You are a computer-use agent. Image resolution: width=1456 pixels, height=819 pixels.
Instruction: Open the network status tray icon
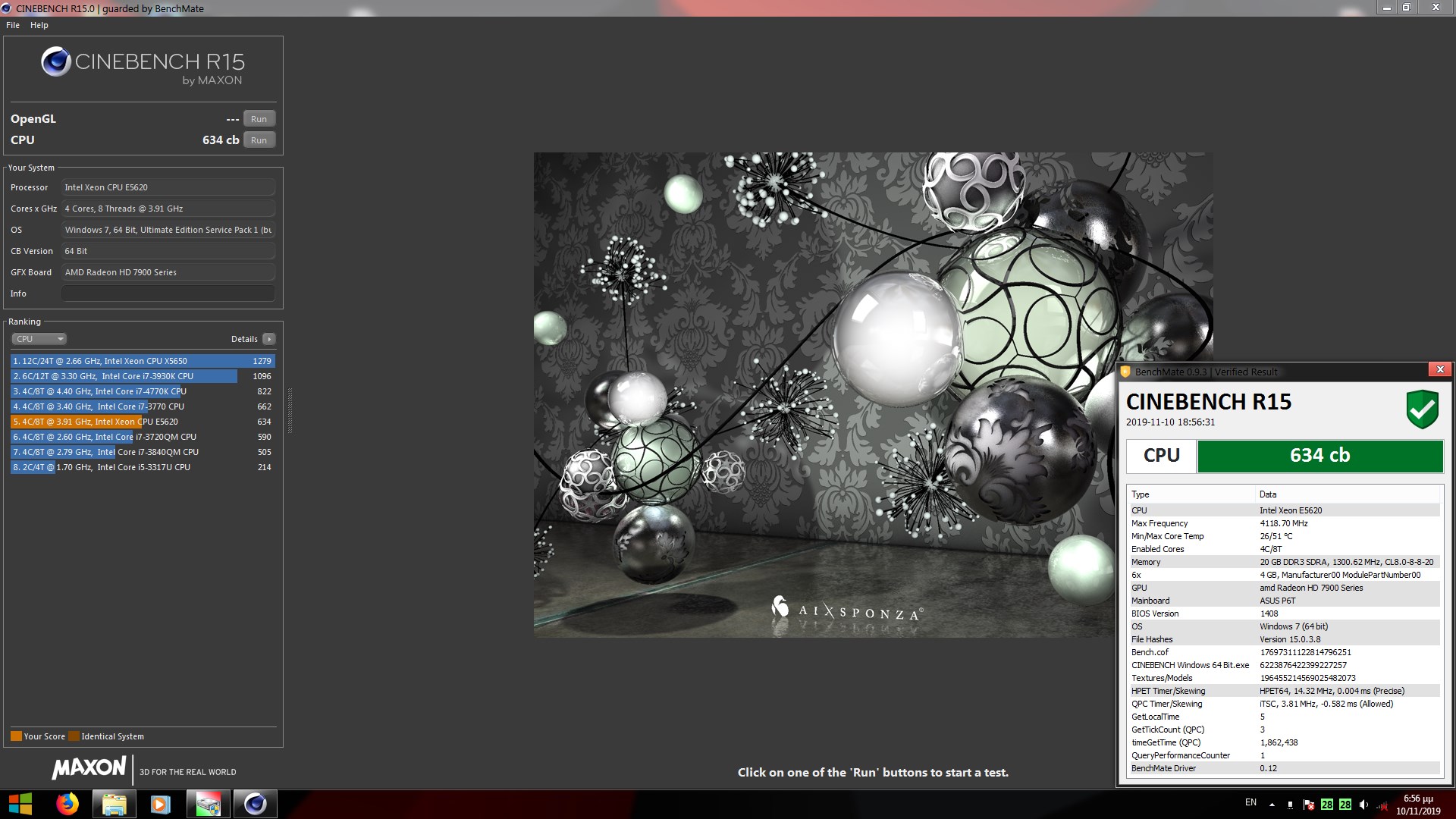pyautogui.click(x=1382, y=805)
